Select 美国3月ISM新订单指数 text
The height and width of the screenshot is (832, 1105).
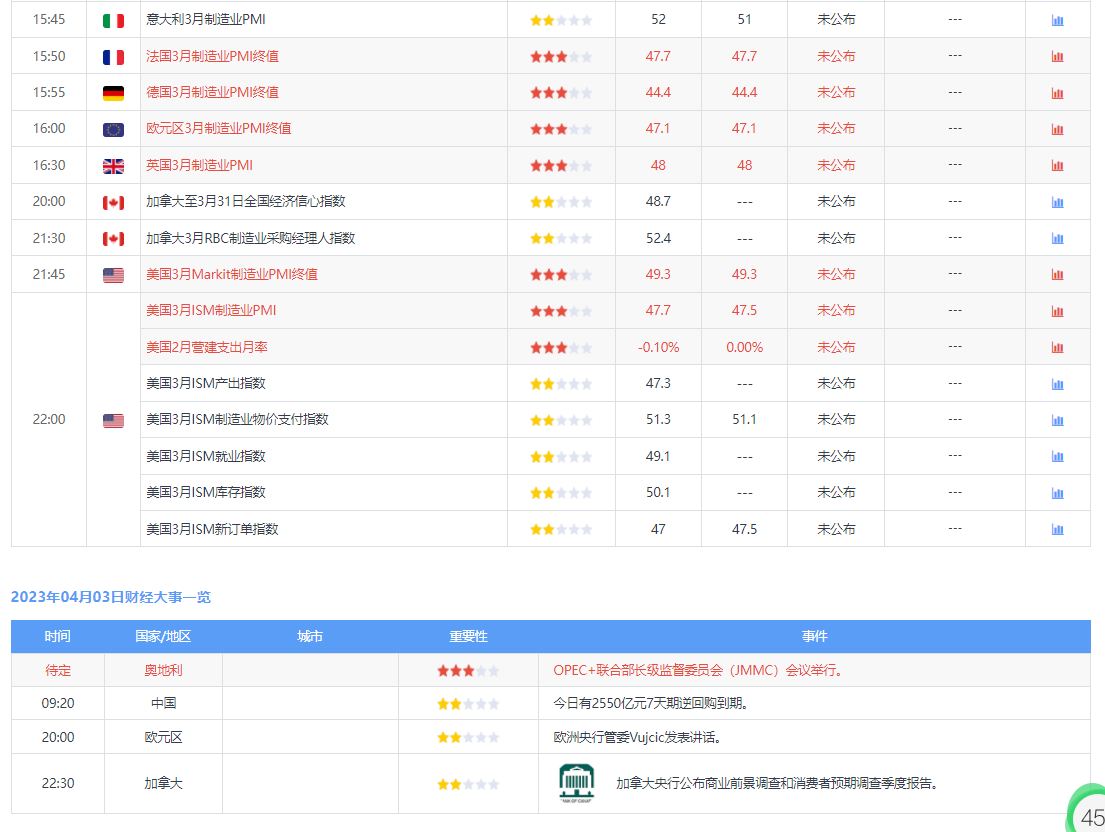tap(212, 528)
